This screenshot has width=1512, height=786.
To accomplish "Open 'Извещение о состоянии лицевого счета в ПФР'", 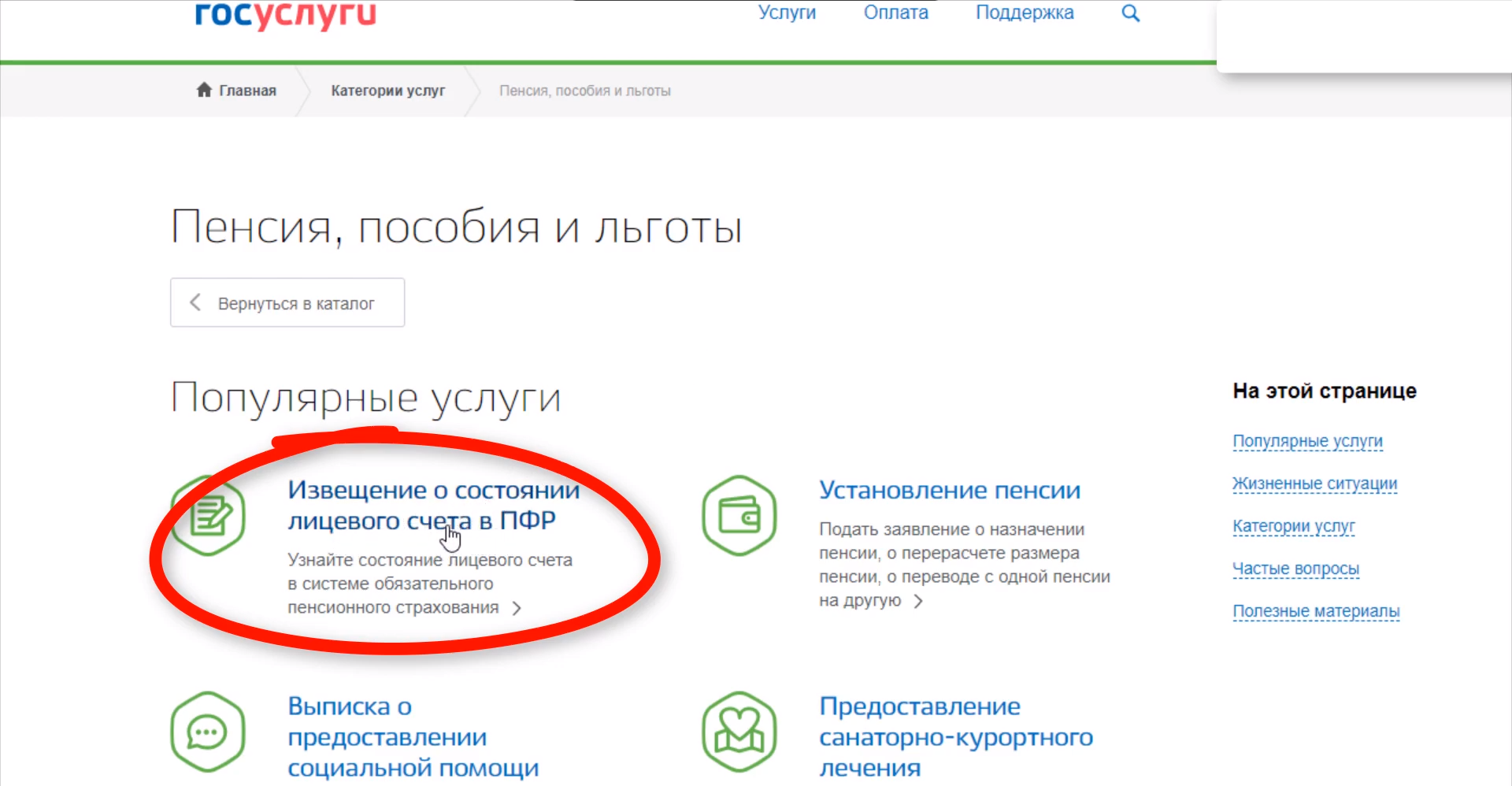I will click(432, 504).
